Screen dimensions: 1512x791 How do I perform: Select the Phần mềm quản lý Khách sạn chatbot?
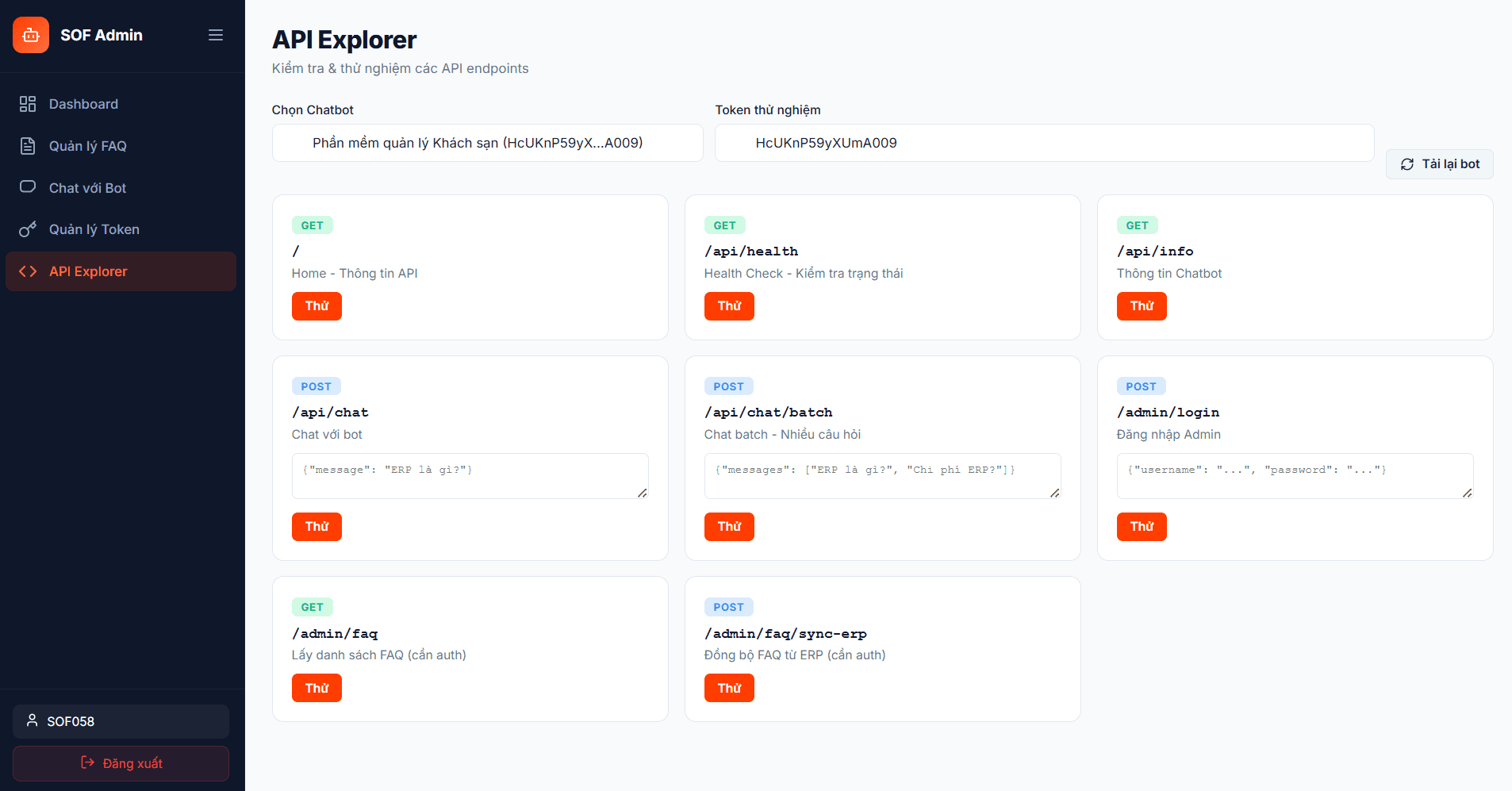click(487, 143)
